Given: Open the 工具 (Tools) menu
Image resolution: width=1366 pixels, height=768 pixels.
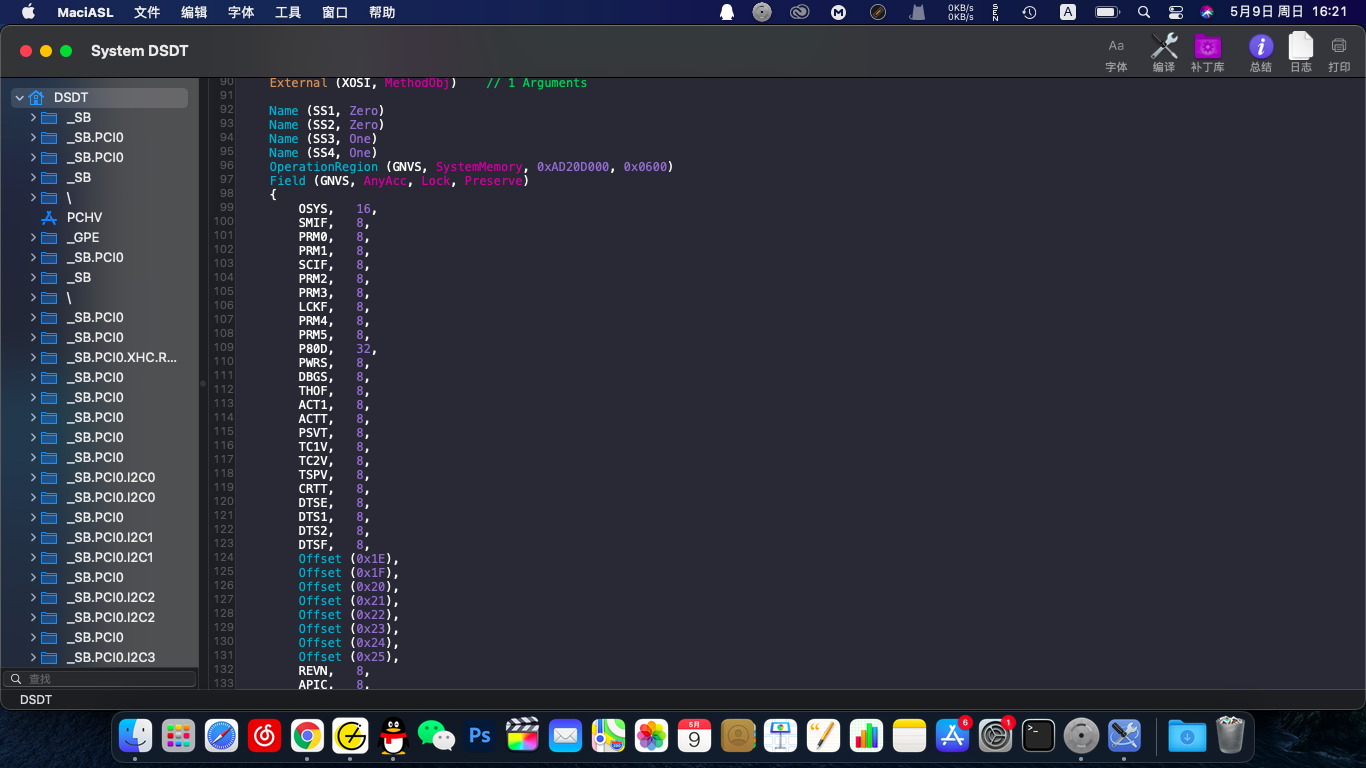Looking at the screenshot, I should [x=288, y=12].
